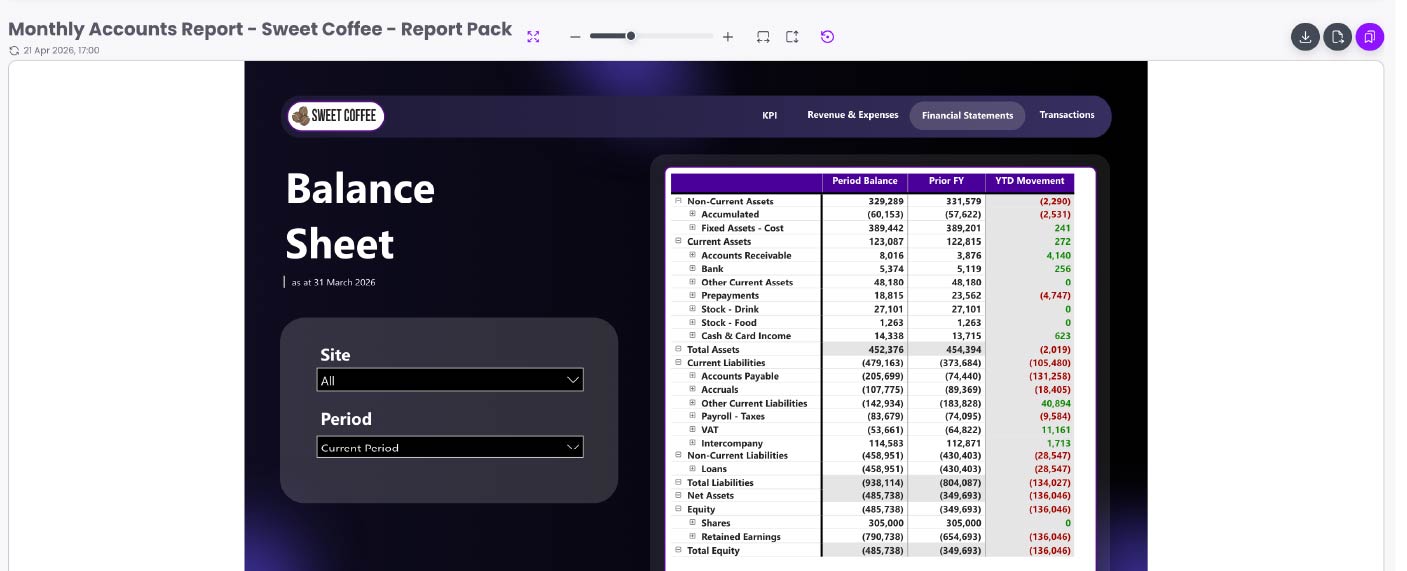Collapse the Non-Current Assets group
The image size is (1407, 571).
pos(678,201)
